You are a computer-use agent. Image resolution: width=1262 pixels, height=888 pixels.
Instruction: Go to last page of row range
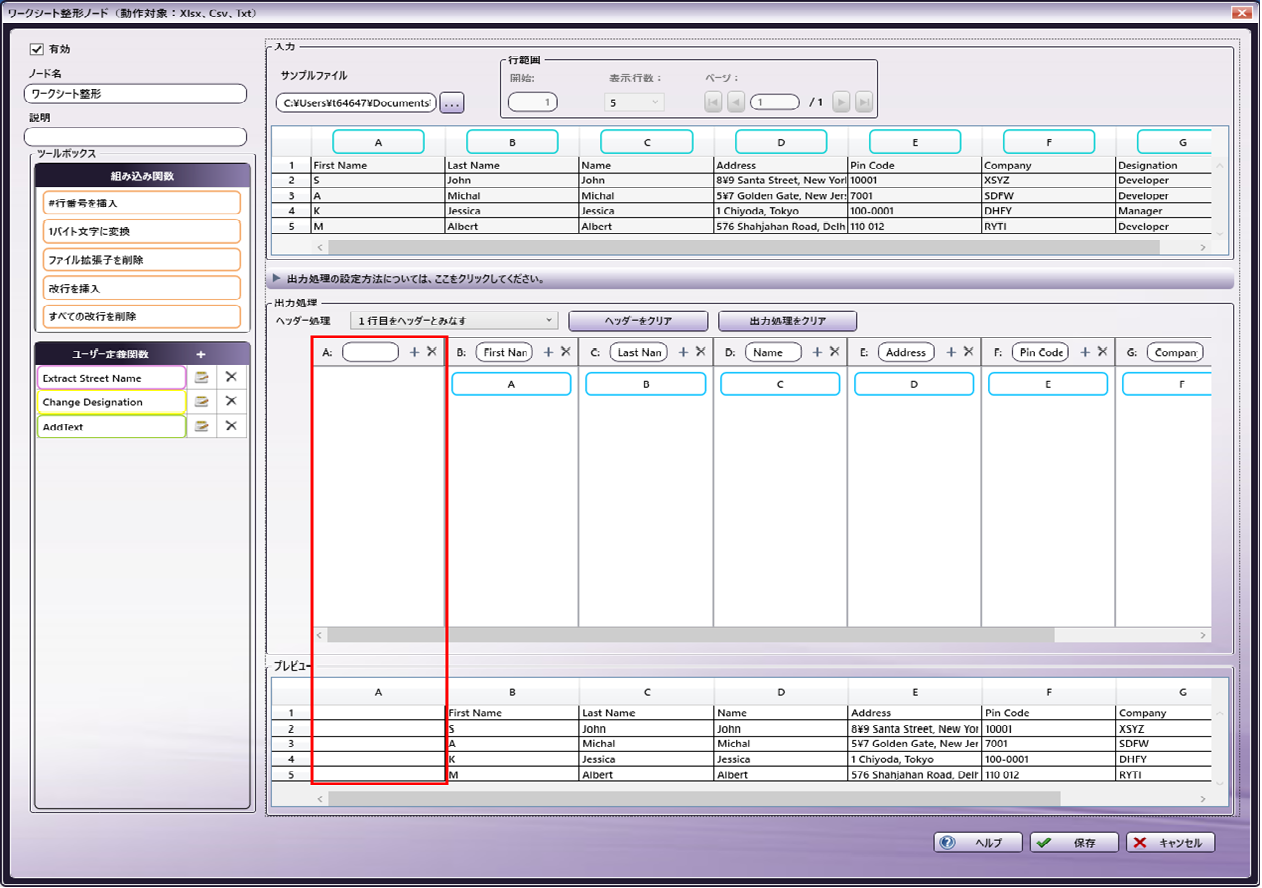[x=864, y=102]
